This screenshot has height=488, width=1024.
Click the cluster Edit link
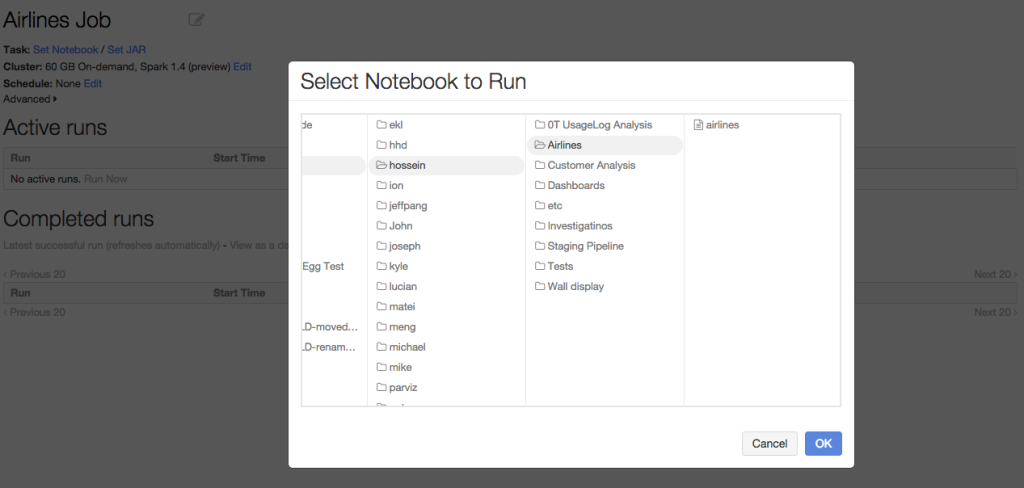pos(242,66)
